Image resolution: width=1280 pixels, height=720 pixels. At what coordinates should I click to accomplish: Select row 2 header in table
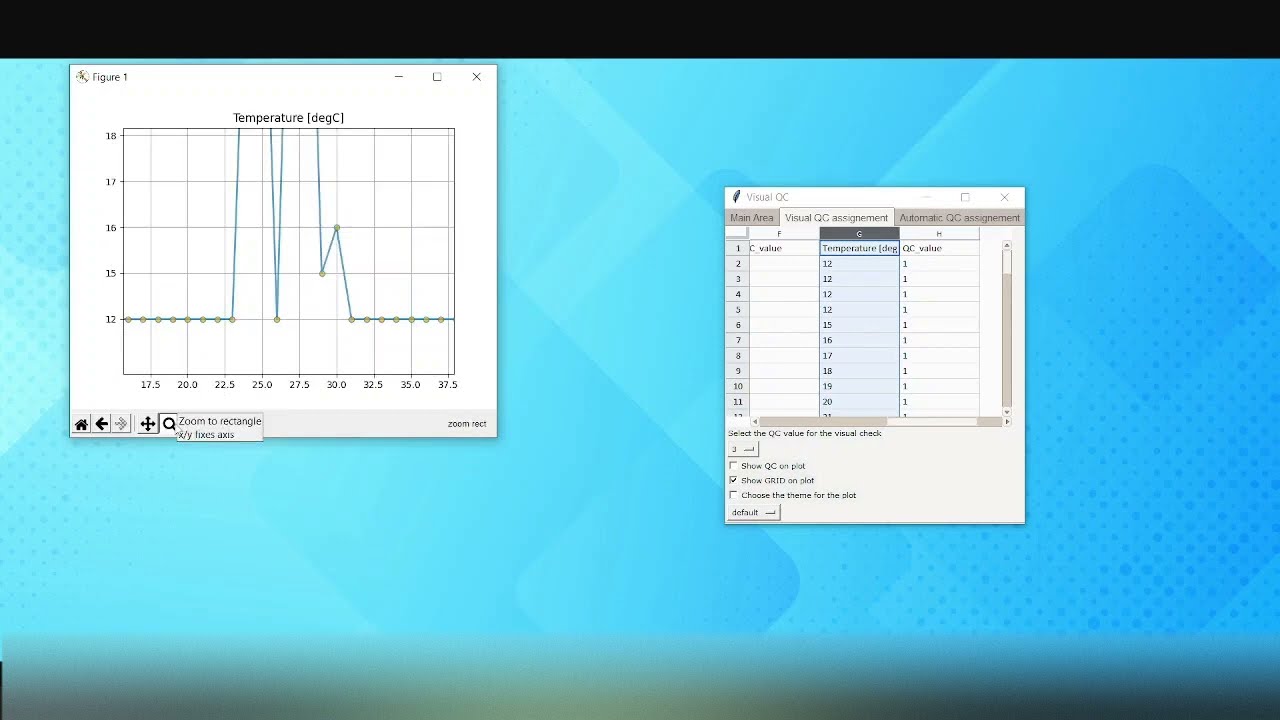(738, 264)
